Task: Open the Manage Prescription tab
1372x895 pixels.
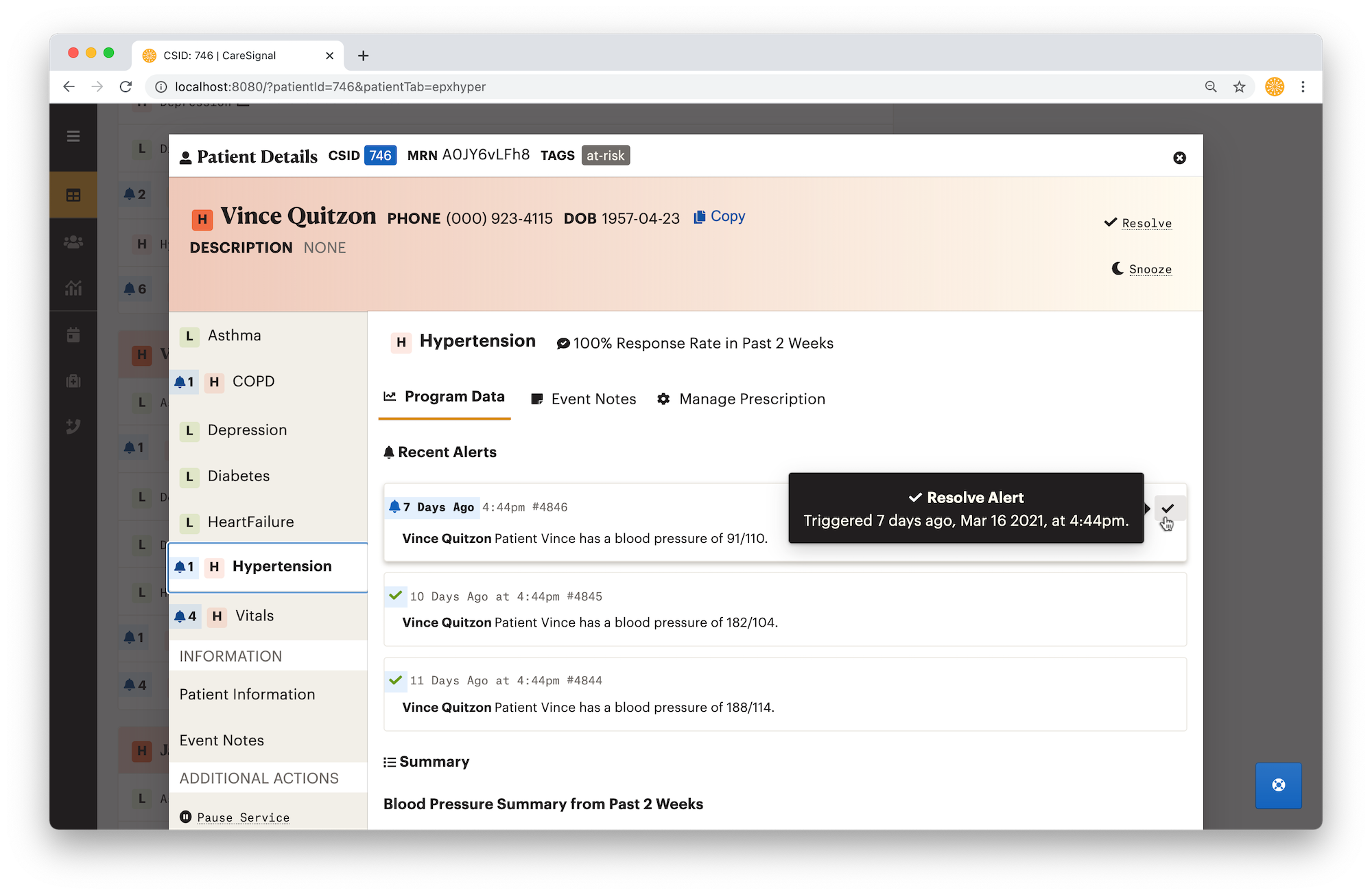Action: pyautogui.click(x=741, y=399)
